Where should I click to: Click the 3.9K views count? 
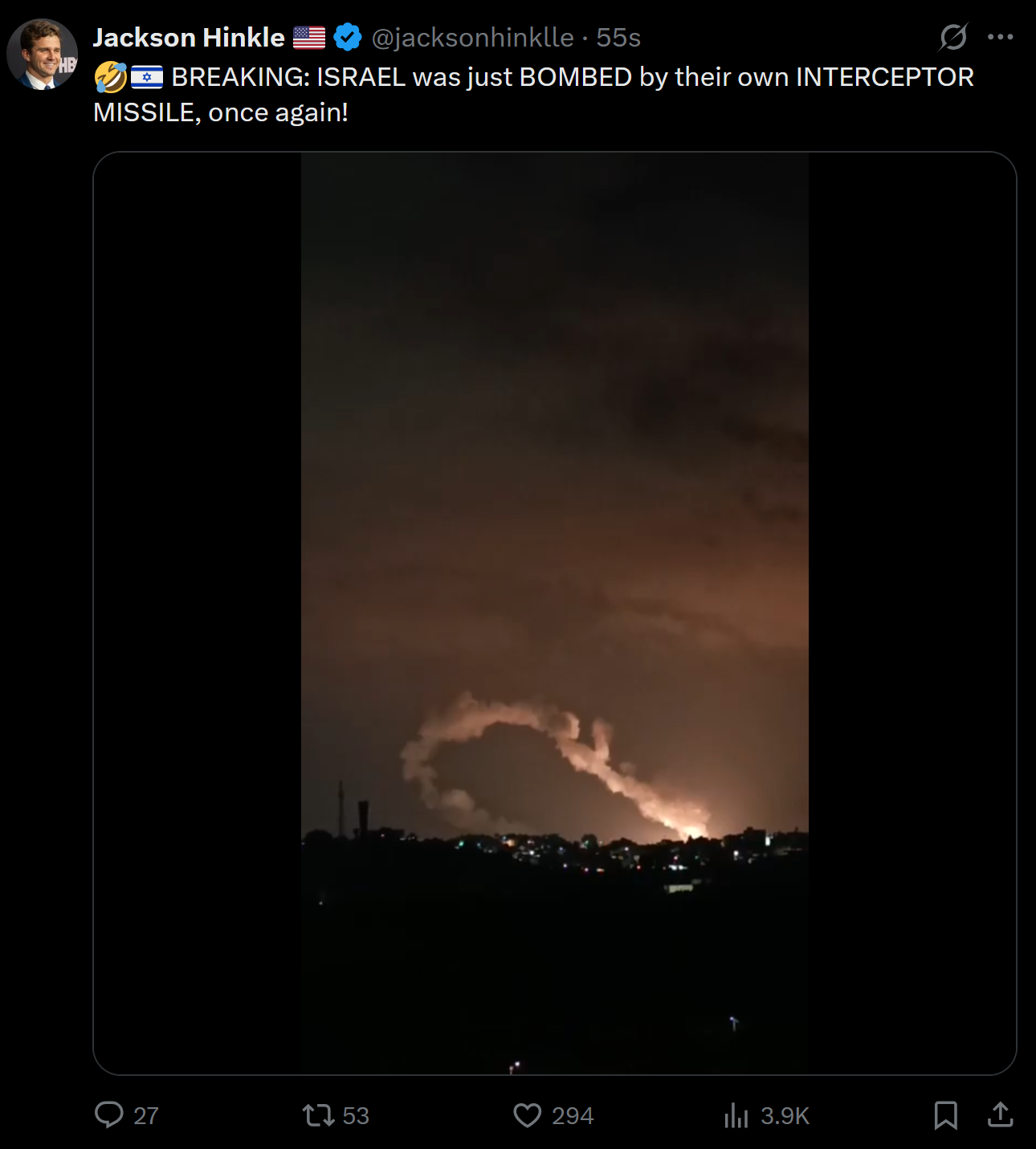point(785,1115)
